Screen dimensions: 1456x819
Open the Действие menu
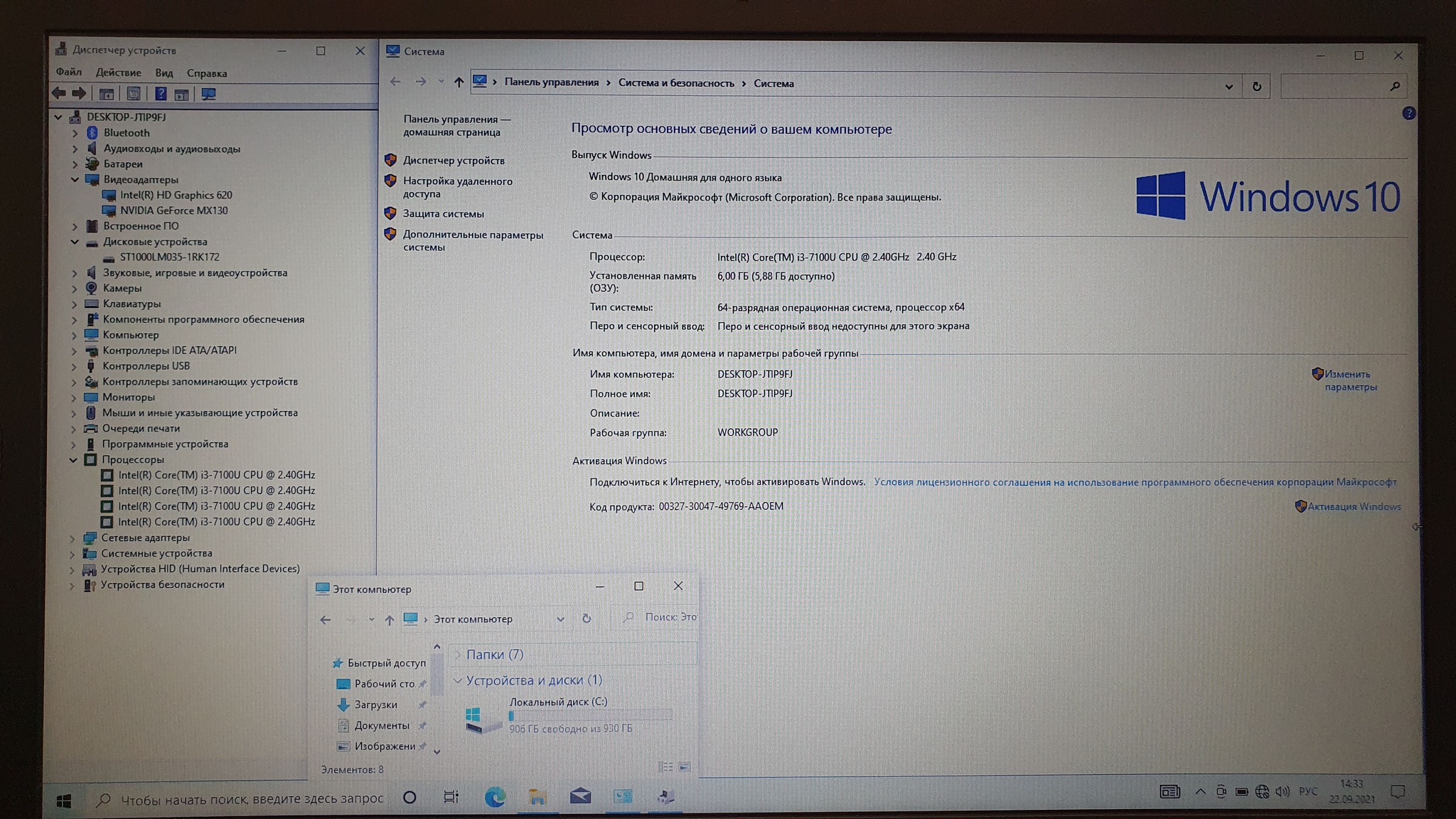(118, 73)
